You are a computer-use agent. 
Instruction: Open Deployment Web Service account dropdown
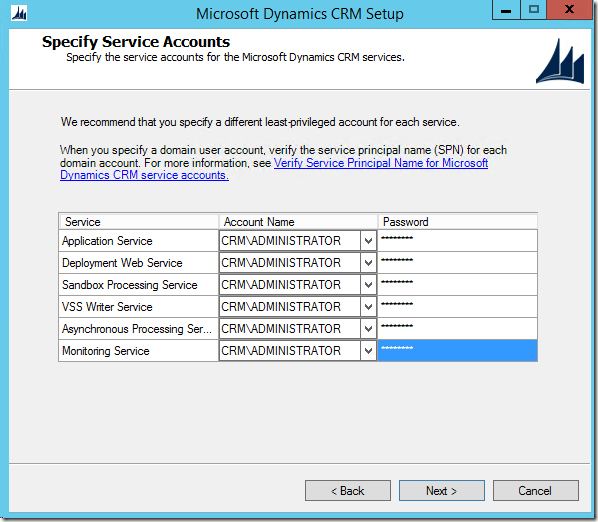(368, 263)
